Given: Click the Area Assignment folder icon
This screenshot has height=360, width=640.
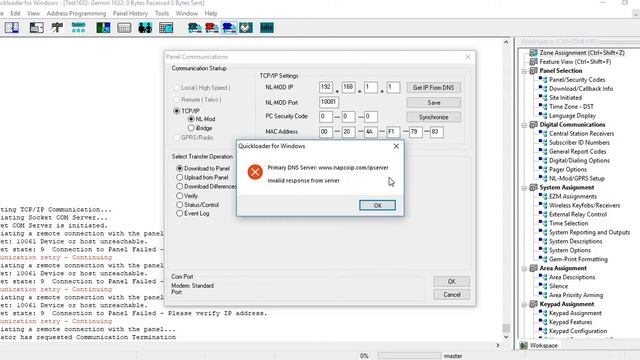Looking at the screenshot, I should pyautogui.click(x=533, y=268).
